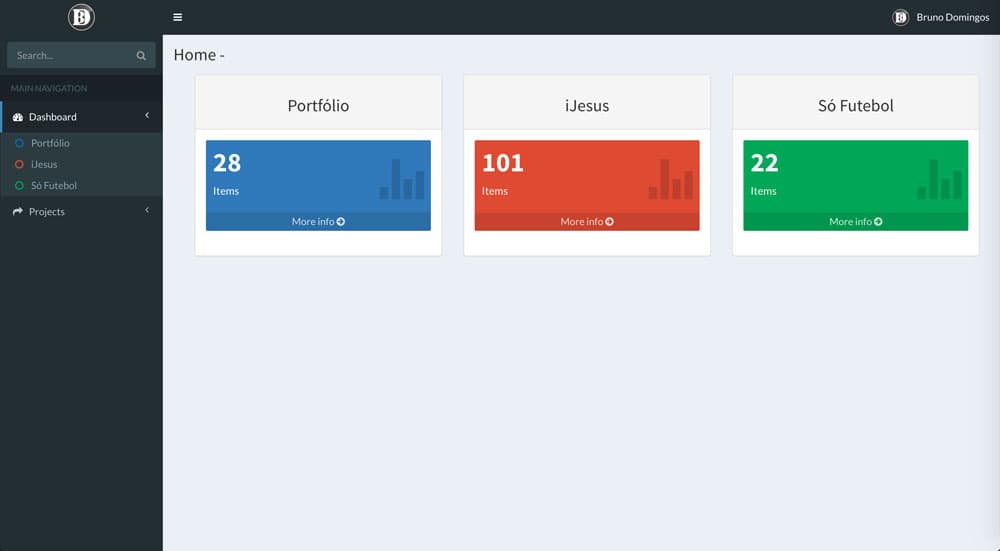Click the logo at top of sidebar
1000x551 pixels.
[81, 17]
